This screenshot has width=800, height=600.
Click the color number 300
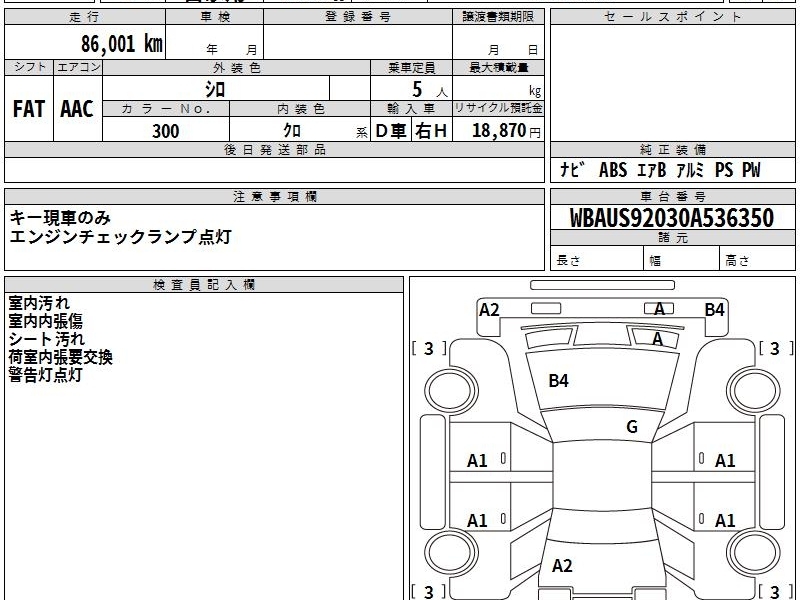pyautogui.click(x=166, y=131)
